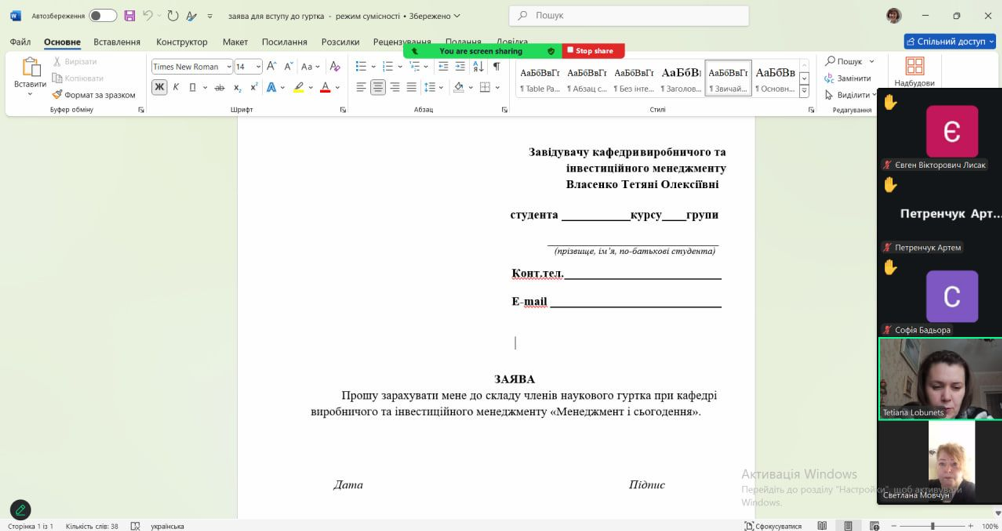Switch to the Макет tab
The image size is (1002, 531).
point(235,42)
